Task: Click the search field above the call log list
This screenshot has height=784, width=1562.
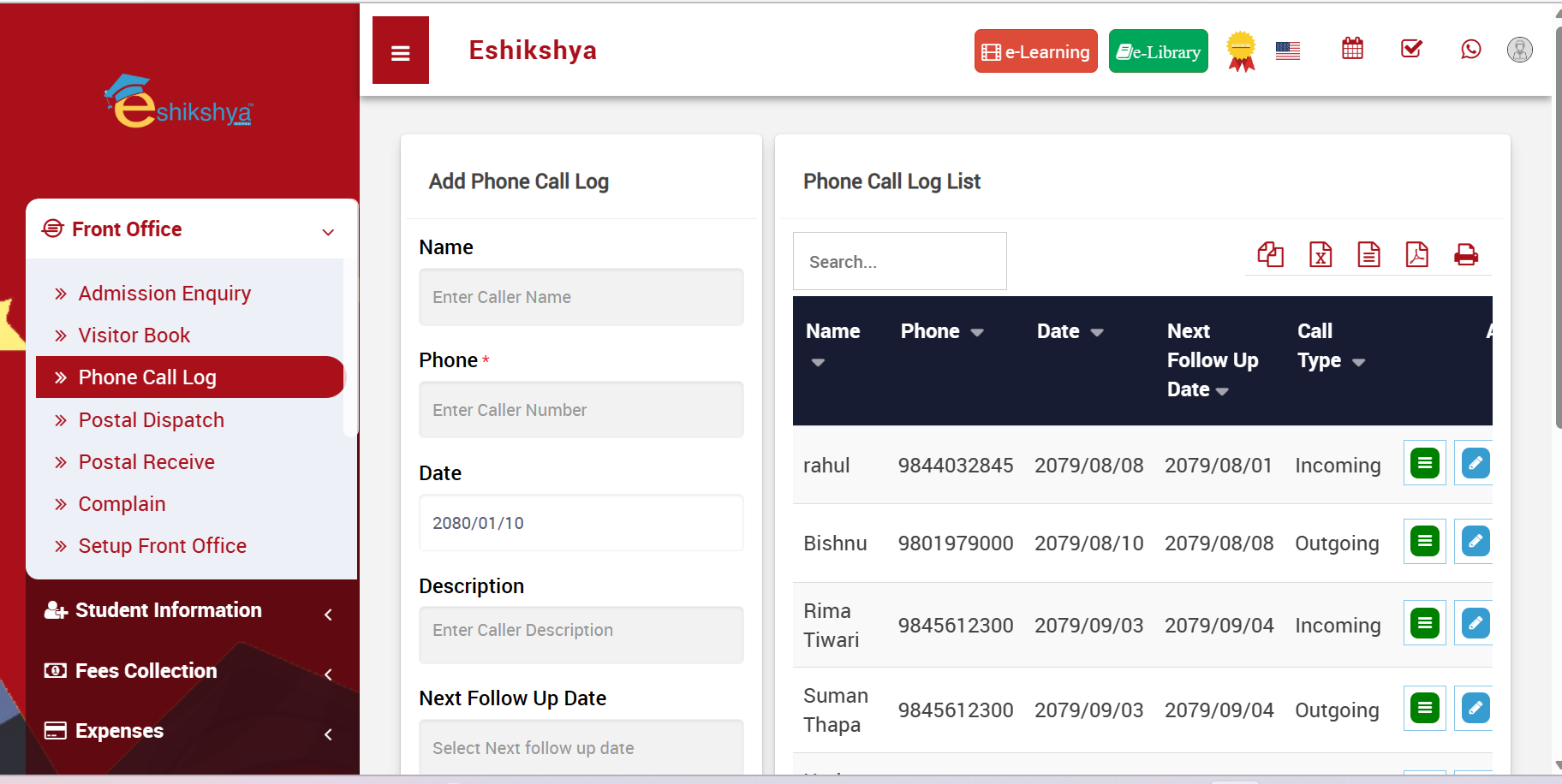Action: pos(899,261)
